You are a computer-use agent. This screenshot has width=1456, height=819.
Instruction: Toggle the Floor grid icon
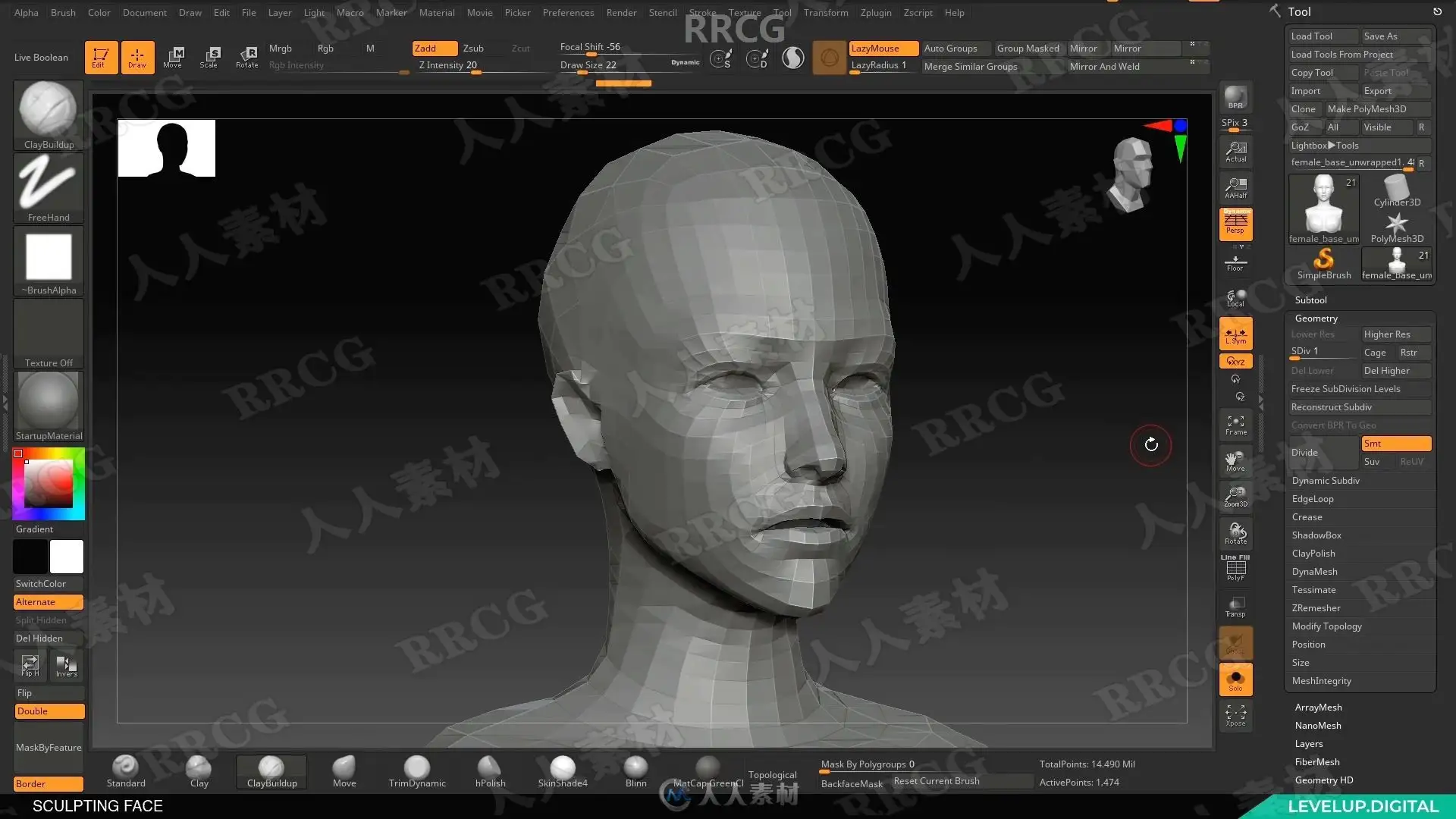click(1235, 263)
